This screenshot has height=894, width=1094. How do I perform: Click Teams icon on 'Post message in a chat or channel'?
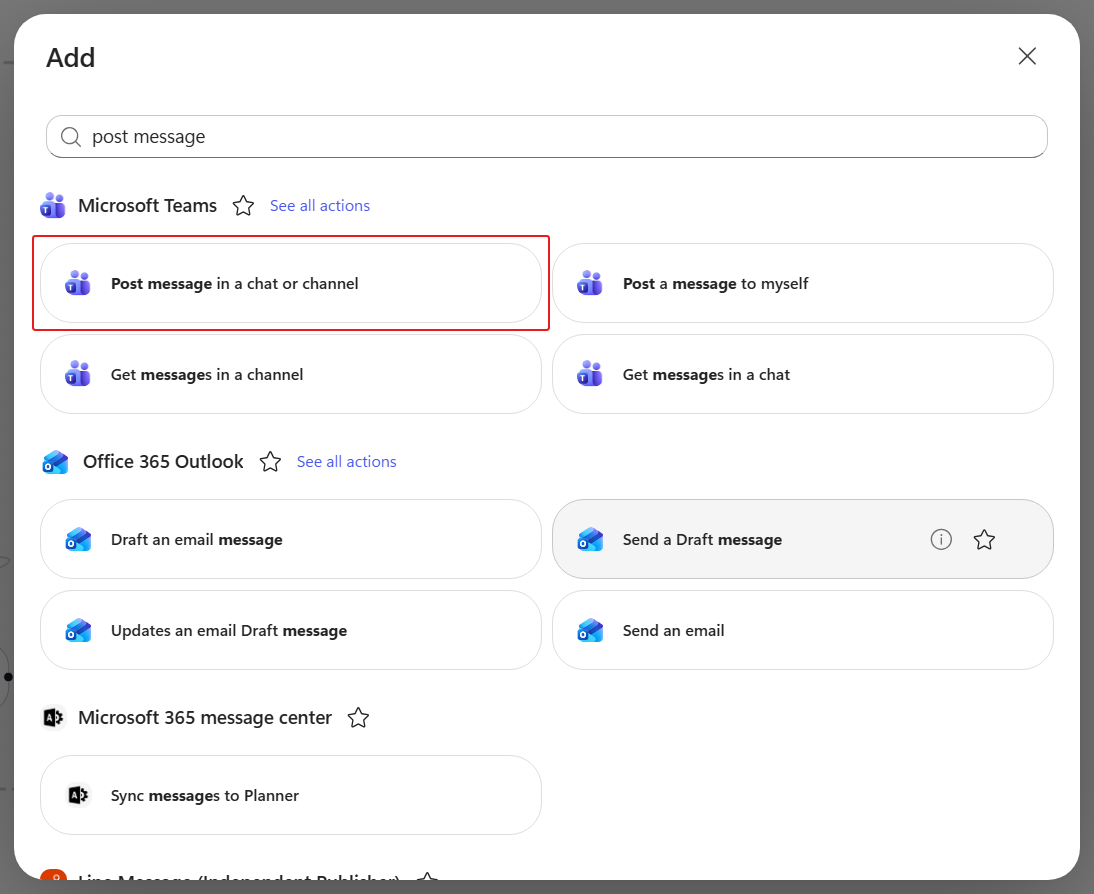[77, 283]
